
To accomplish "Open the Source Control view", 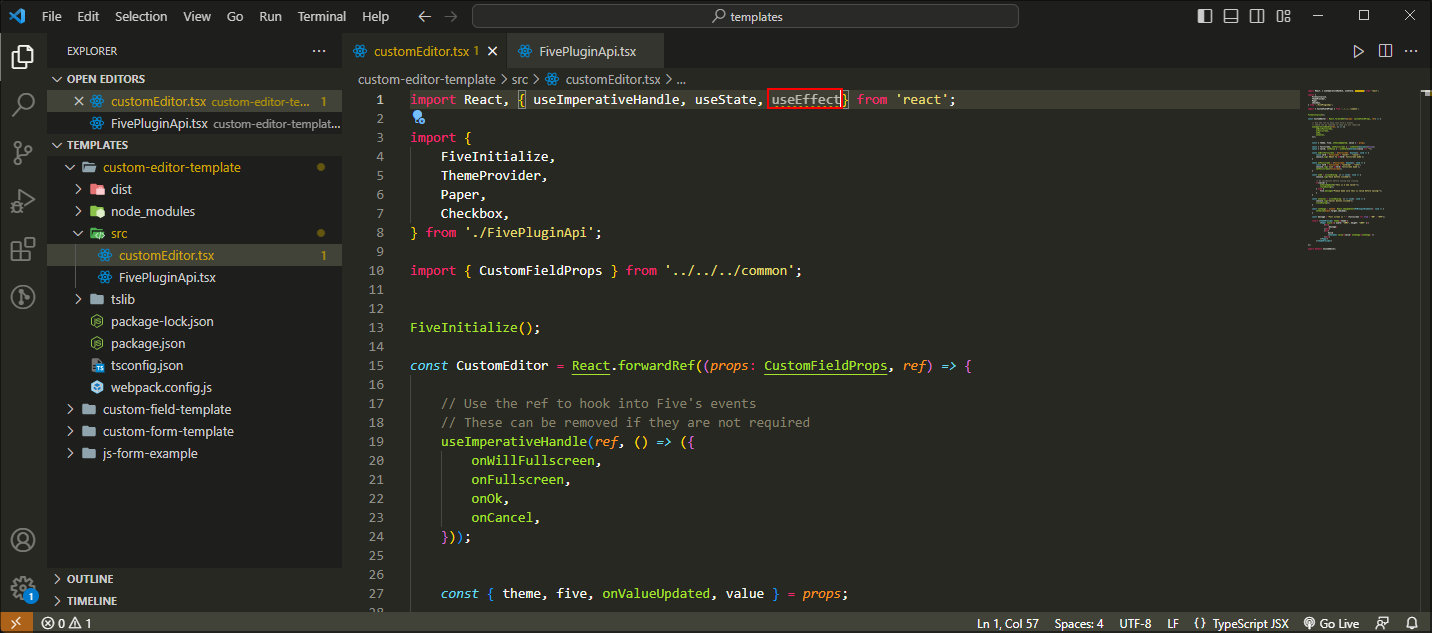I will point(22,152).
